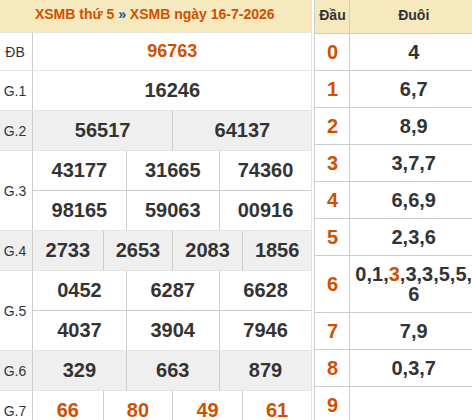Click the Đuôi column header
This screenshot has height=420, width=472.
coord(413,15)
